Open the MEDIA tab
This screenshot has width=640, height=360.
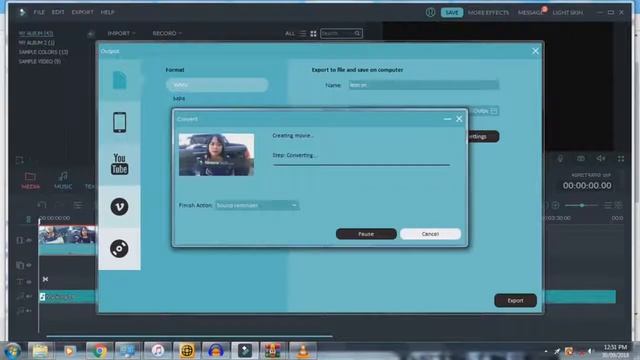[x=30, y=180]
